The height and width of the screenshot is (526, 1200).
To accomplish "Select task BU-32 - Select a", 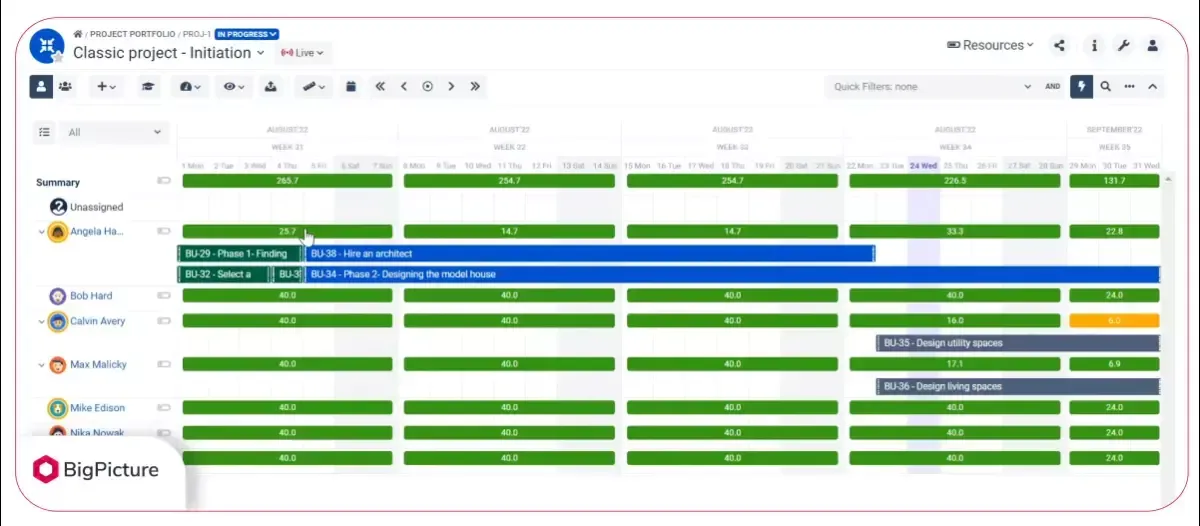I will (224, 274).
